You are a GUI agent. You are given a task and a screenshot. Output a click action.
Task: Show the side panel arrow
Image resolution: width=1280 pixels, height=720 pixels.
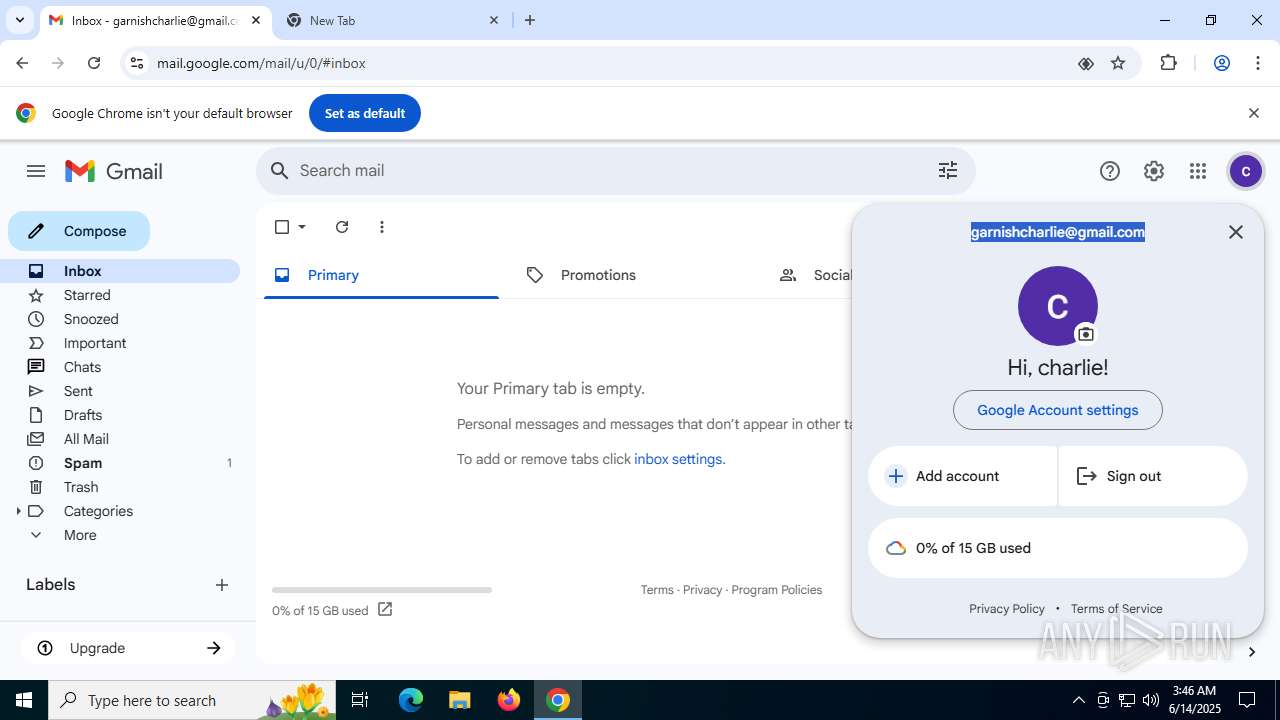[x=1251, y=652]
